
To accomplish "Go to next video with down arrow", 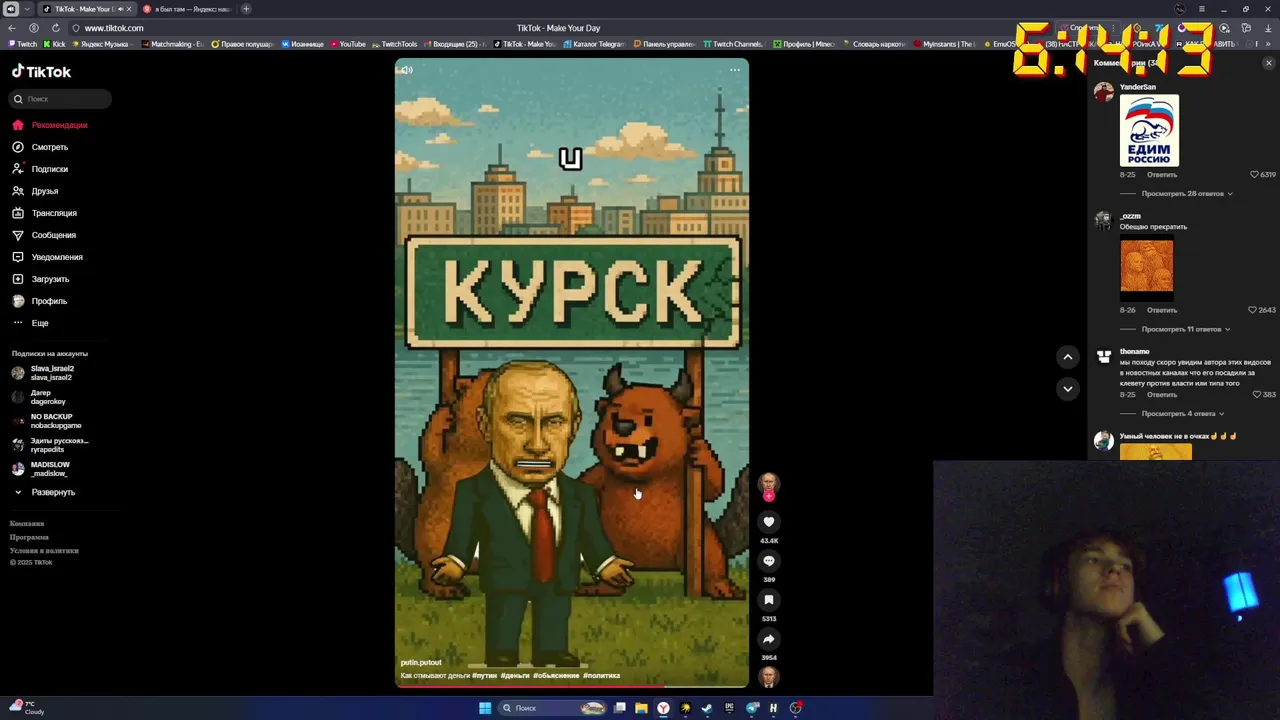I will tap(1068, 389).
